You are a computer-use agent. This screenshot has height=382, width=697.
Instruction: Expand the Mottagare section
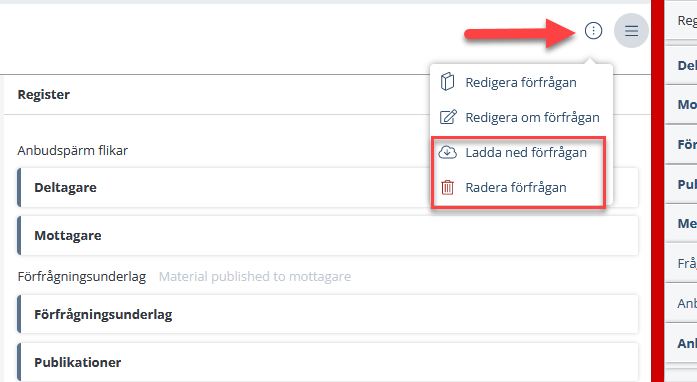pyautogui.click(x=328, y=235)
